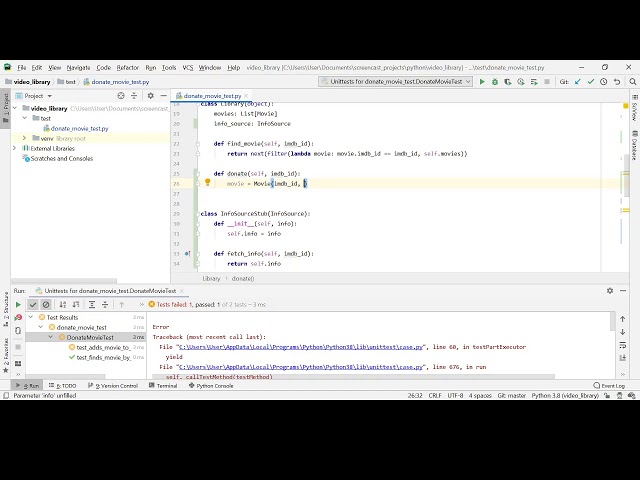The width and height of the screenshot is (640, 480).
Task: Click Git: master branch widget
Action: click(511, 396)
